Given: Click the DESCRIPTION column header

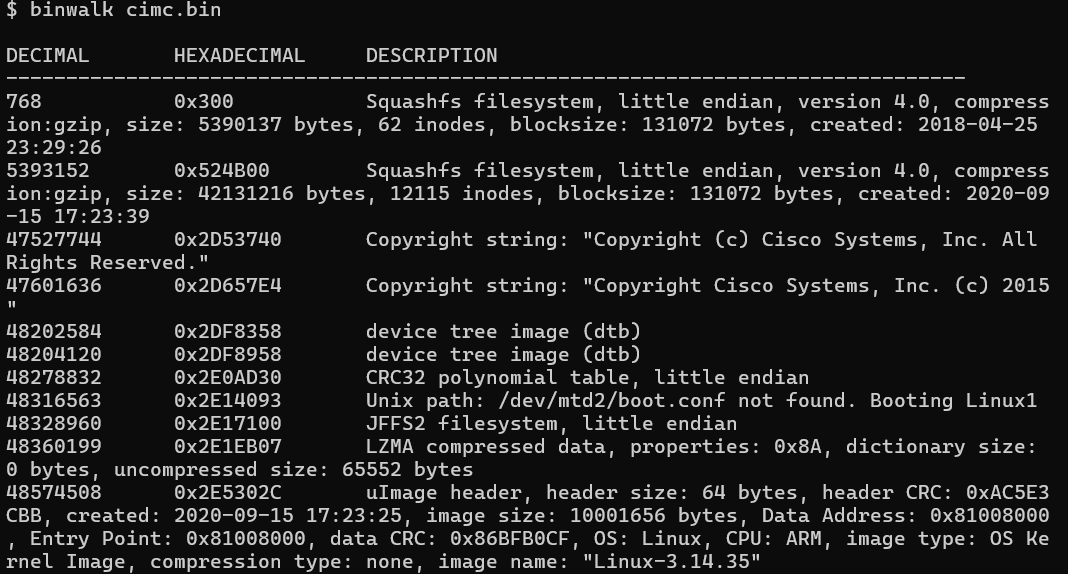Looking at the screenshot, I should click(431, 56).
